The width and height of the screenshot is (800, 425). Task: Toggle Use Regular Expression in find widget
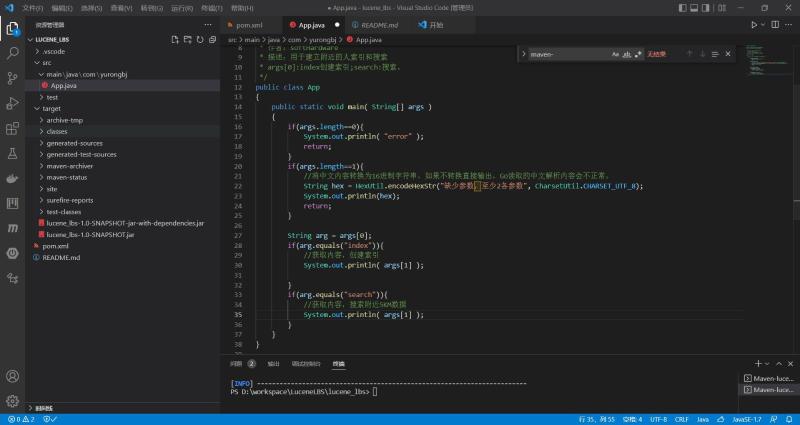click(638, 54)
